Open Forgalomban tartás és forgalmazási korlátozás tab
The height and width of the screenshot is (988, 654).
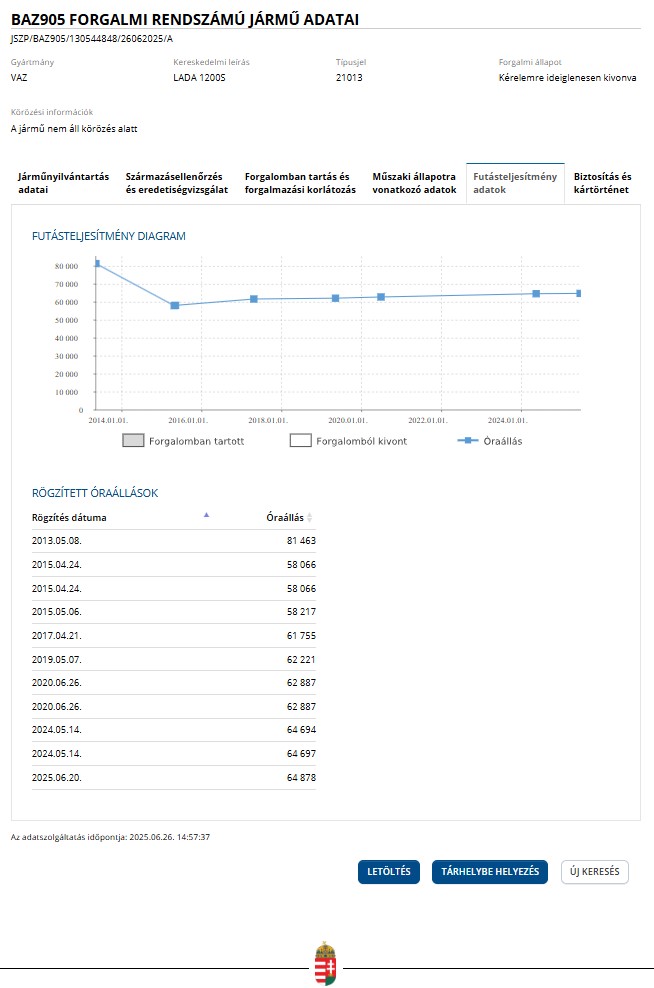[x=300, y=183]
